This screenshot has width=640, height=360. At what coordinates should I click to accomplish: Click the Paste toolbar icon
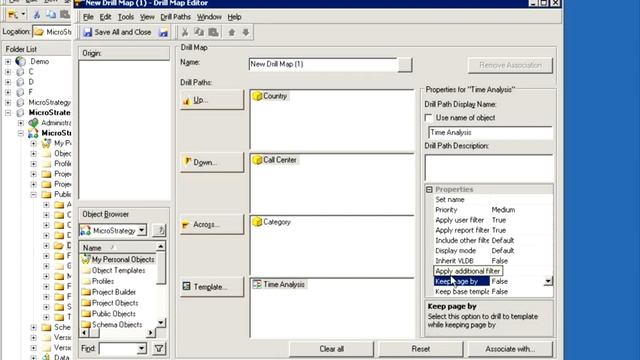tap(213, 32)
